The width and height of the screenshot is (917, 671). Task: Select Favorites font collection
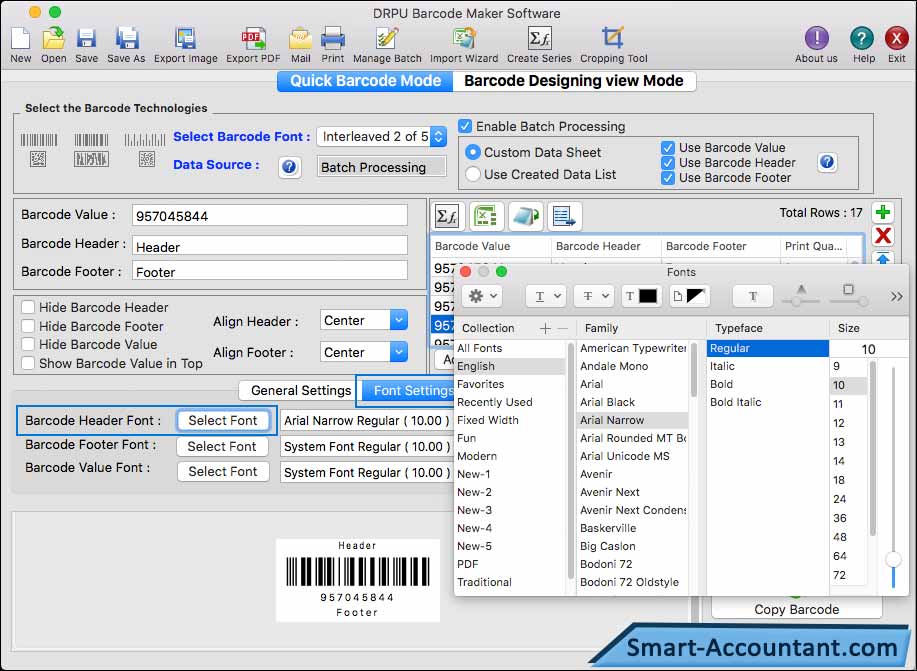[x=481, y=384]
